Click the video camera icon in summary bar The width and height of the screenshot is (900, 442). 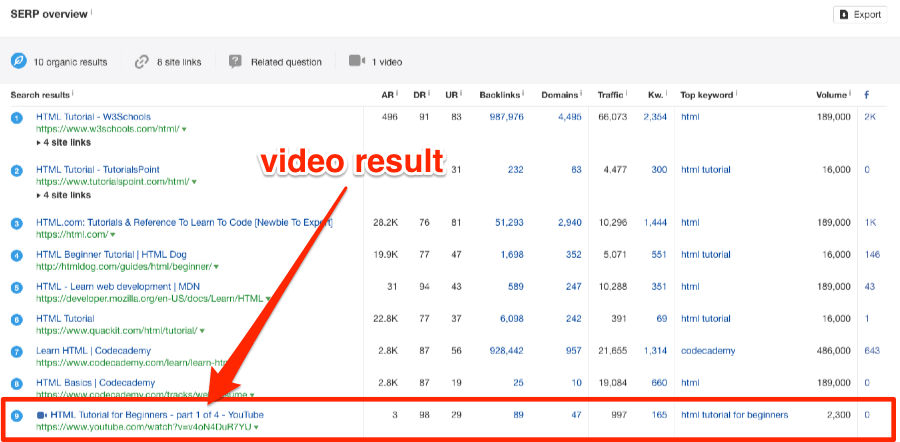356,62
